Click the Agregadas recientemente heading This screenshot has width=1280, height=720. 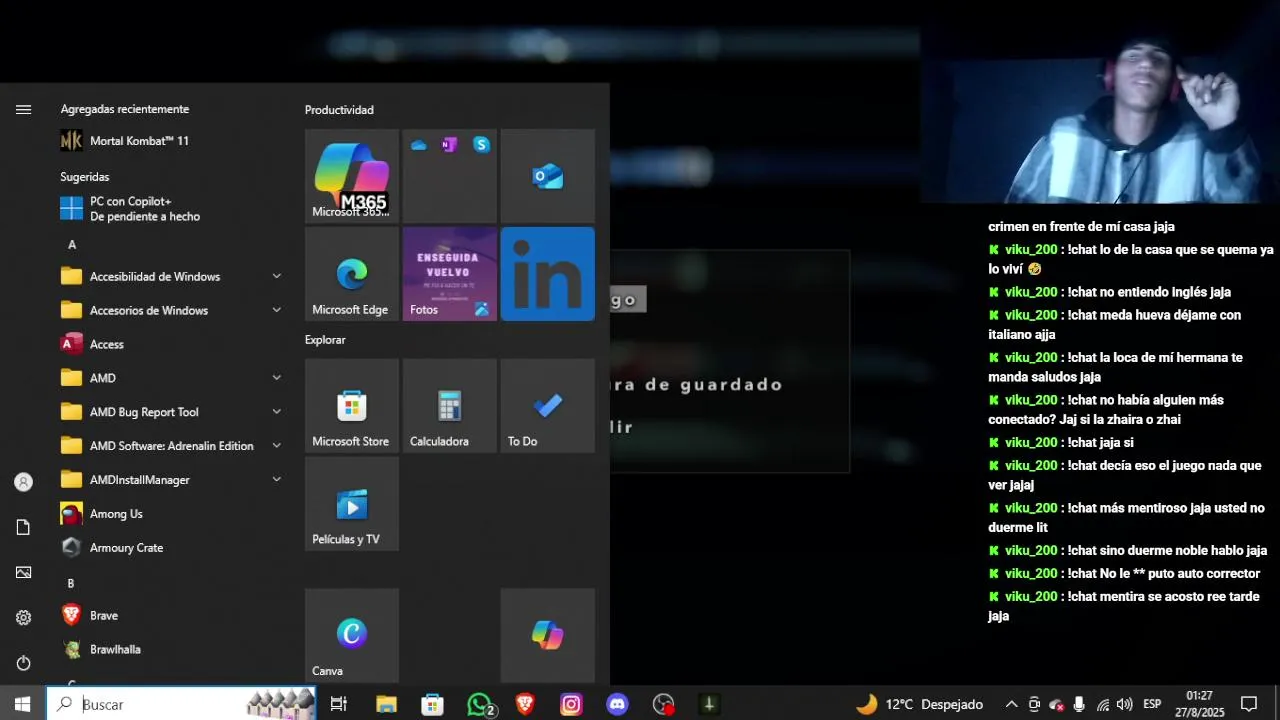click(x=125, y=109)
